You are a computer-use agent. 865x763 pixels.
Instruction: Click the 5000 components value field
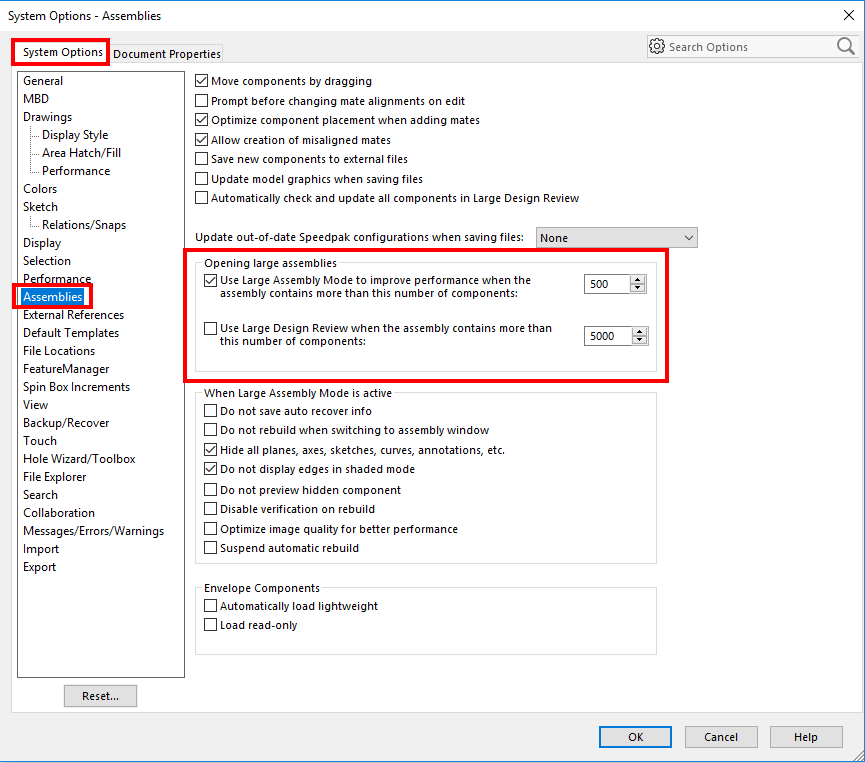coord(608,336)
